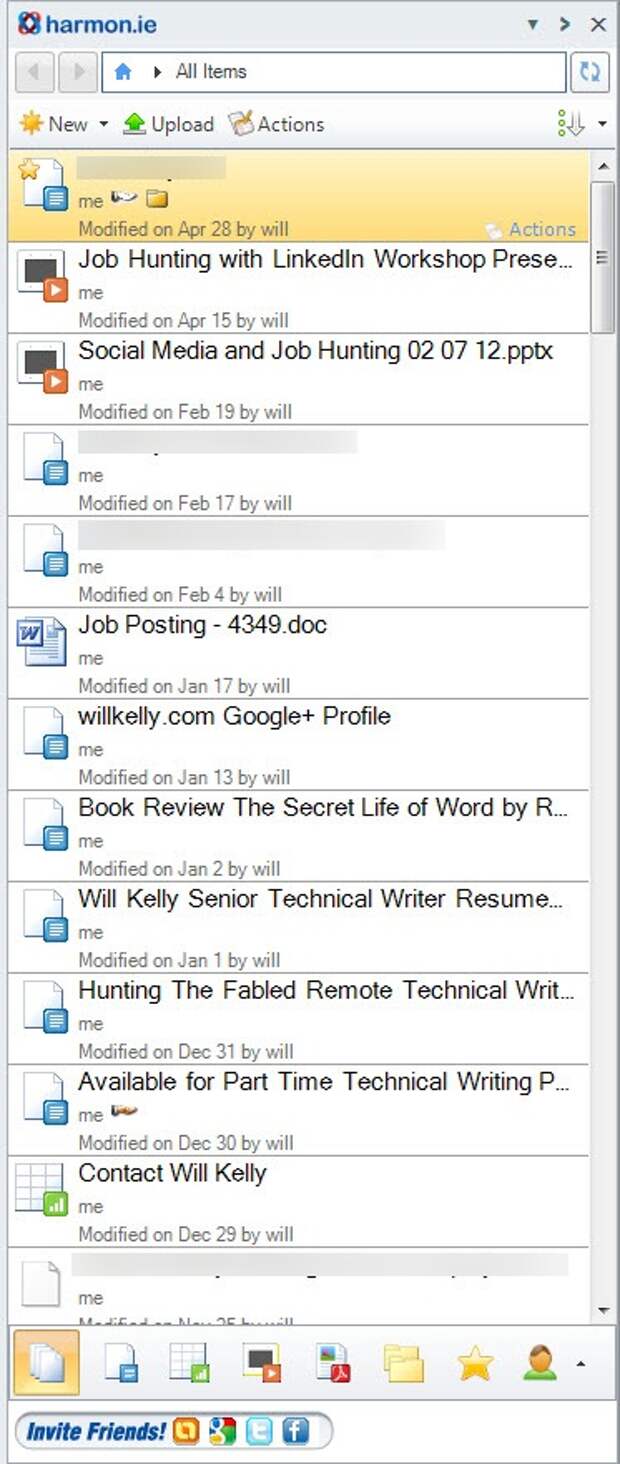The width and height of the screenshot is (620, 1464).
Task: Click the home icon in the breadcrumb bar
Action: pos(123,72)
